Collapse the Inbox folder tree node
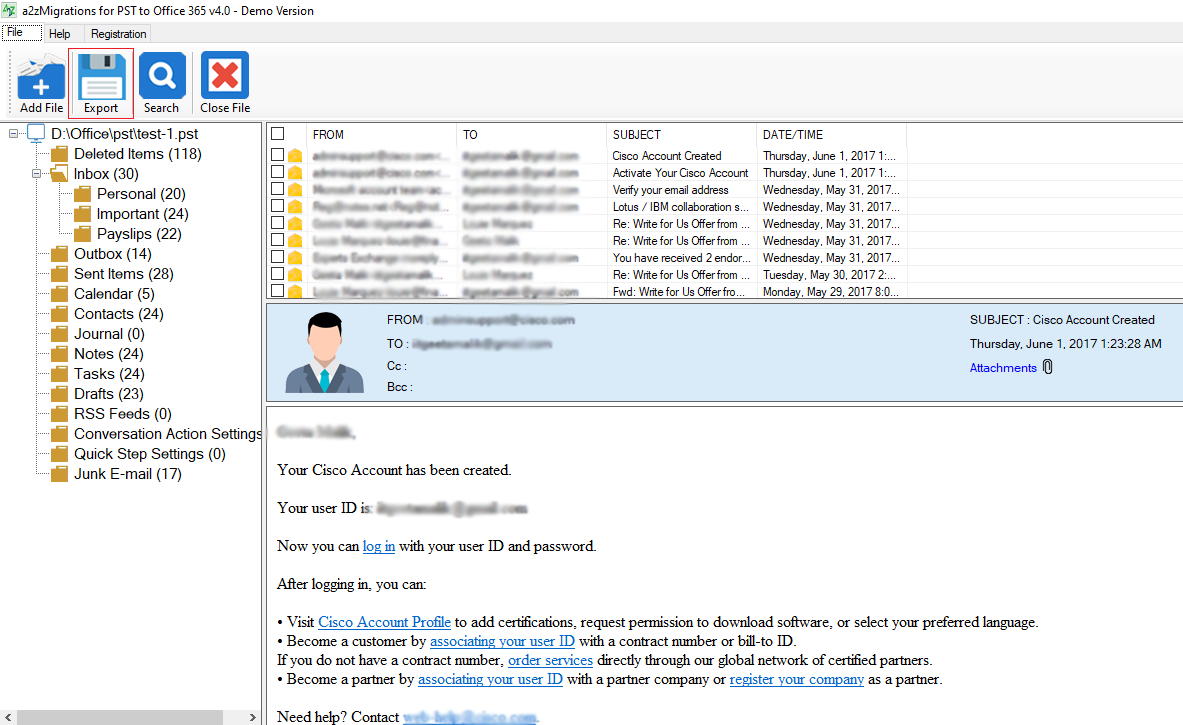 coord(36,174)
